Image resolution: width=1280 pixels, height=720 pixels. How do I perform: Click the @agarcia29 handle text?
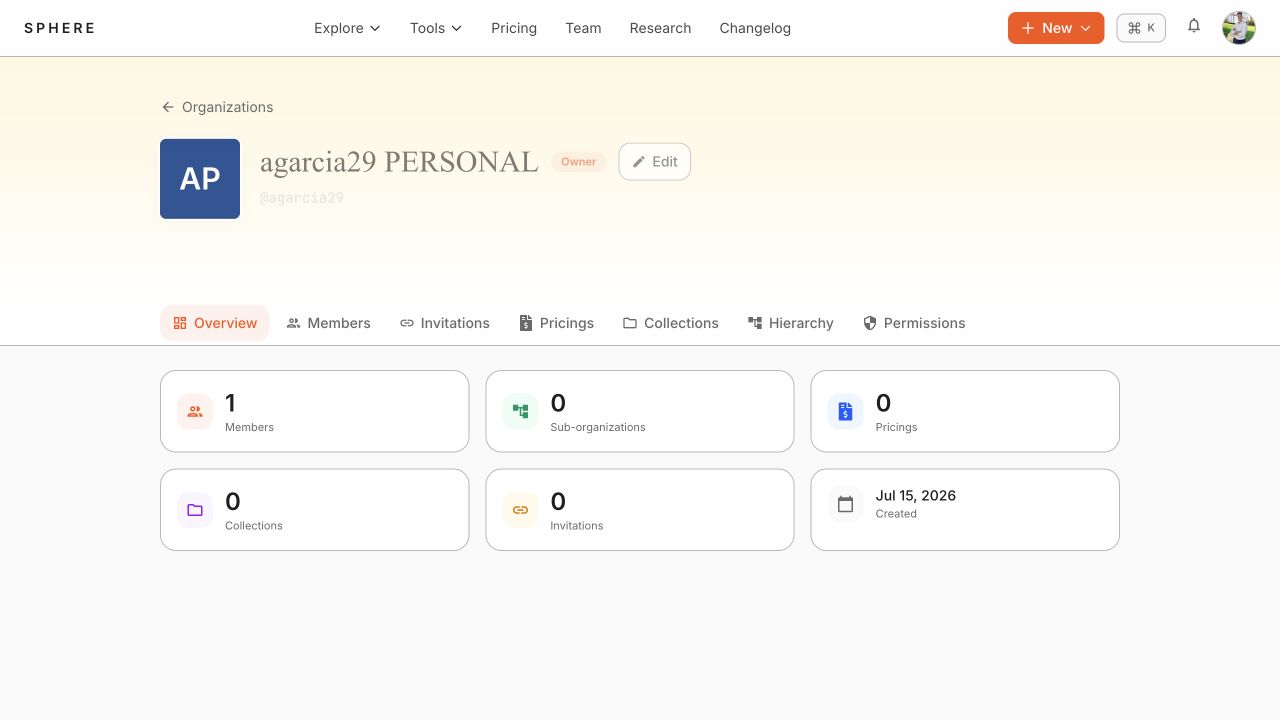[302, 198]
